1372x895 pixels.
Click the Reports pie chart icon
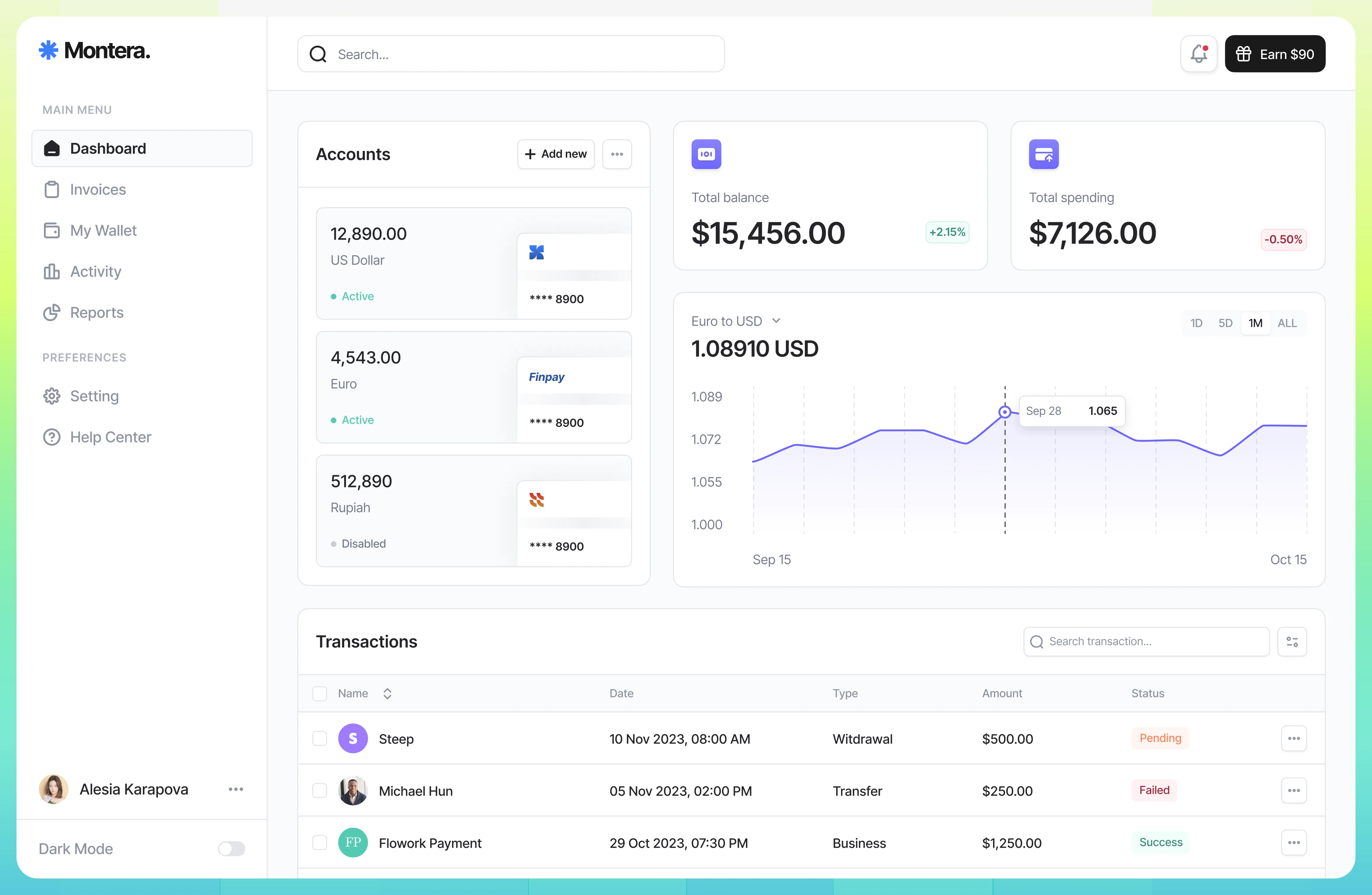pos(52,312)
